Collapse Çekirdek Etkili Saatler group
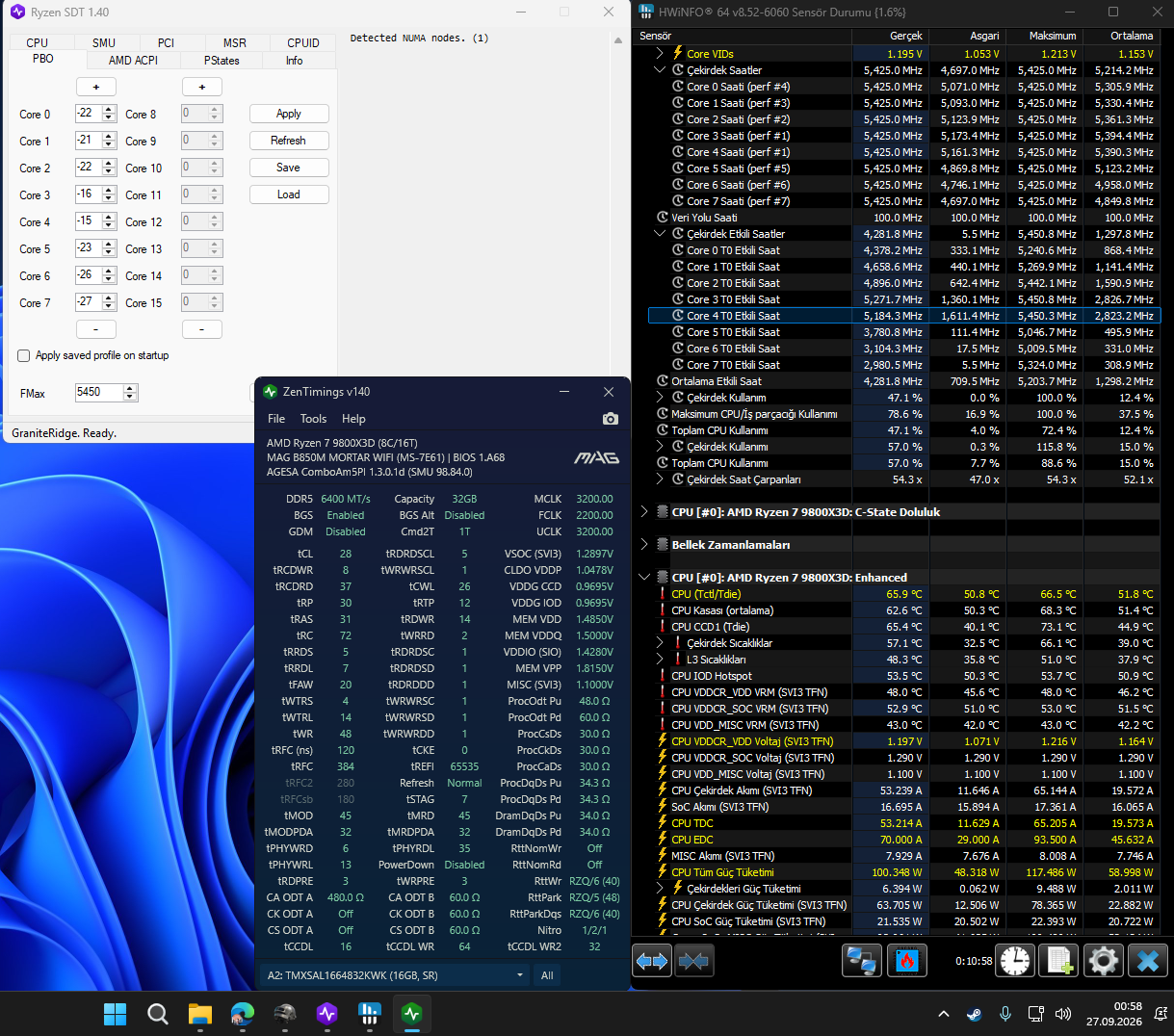1174x1036 pixels. tap(660, 234)
